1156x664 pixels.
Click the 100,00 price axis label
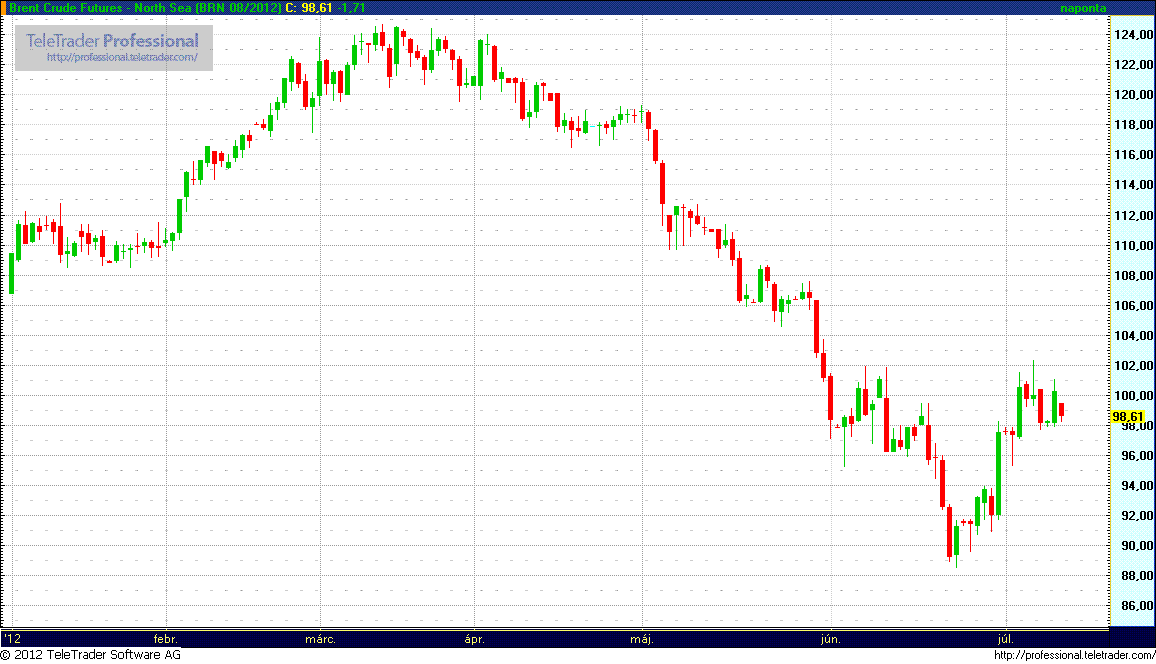(x=1133, y=396)
